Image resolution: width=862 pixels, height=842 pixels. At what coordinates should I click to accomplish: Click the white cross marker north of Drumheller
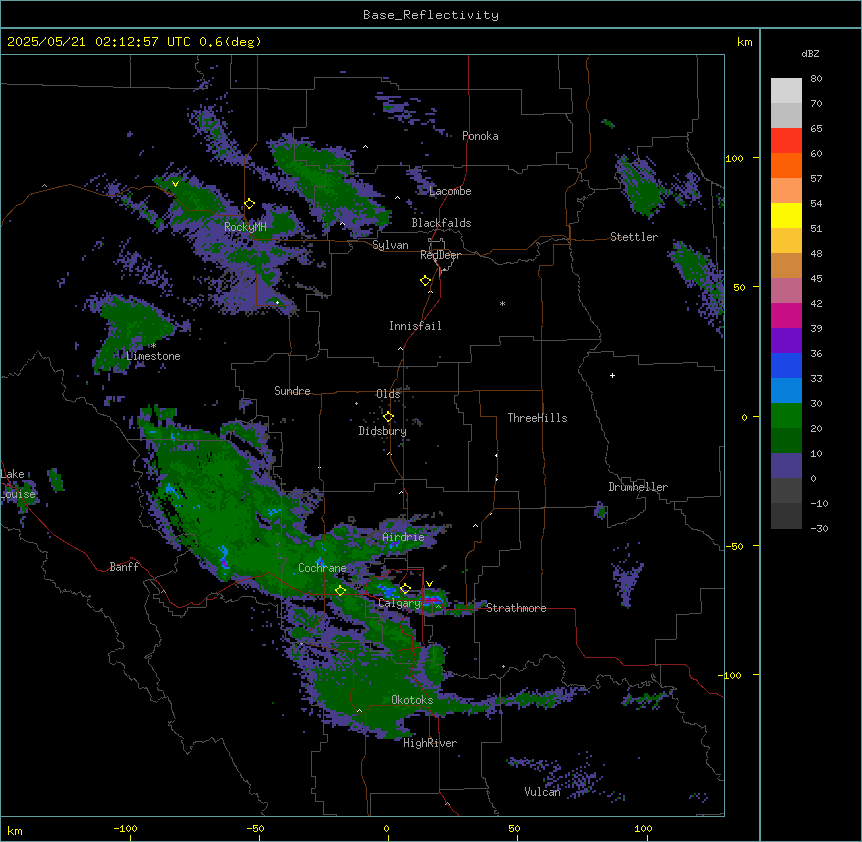(x=612, y=375)
